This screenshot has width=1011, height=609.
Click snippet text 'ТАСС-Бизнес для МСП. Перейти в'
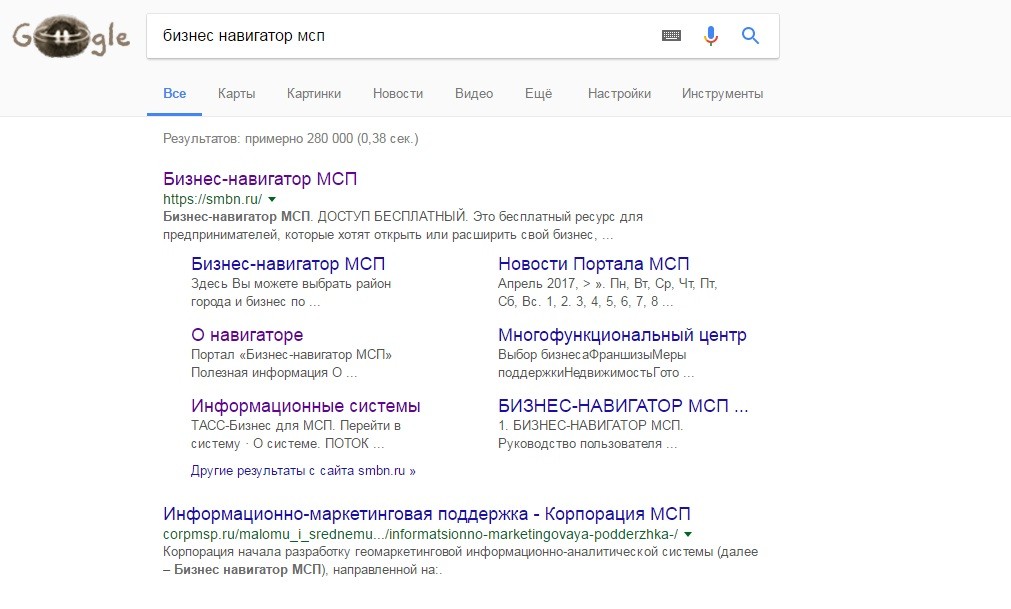(296, 425)
